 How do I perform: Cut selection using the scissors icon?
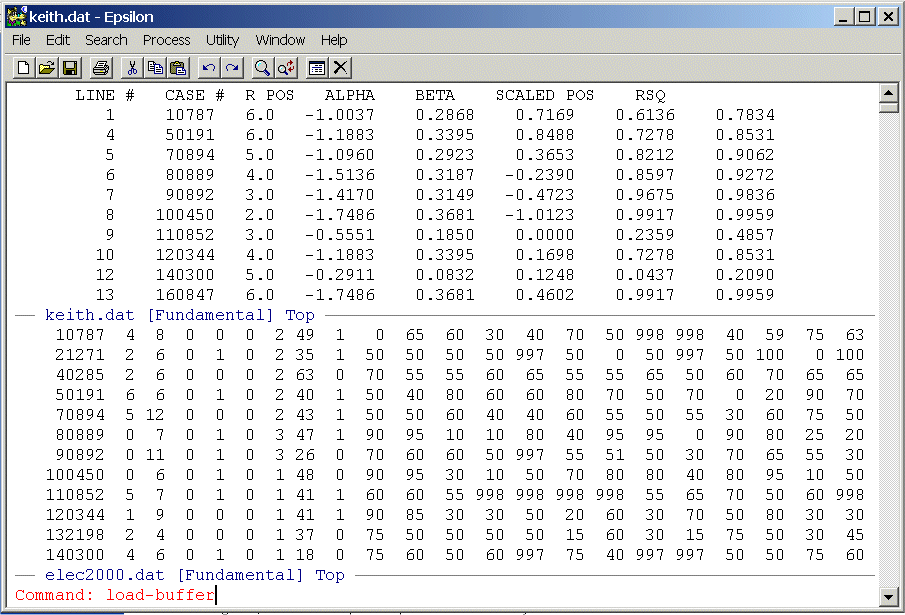tap(131, 68)
